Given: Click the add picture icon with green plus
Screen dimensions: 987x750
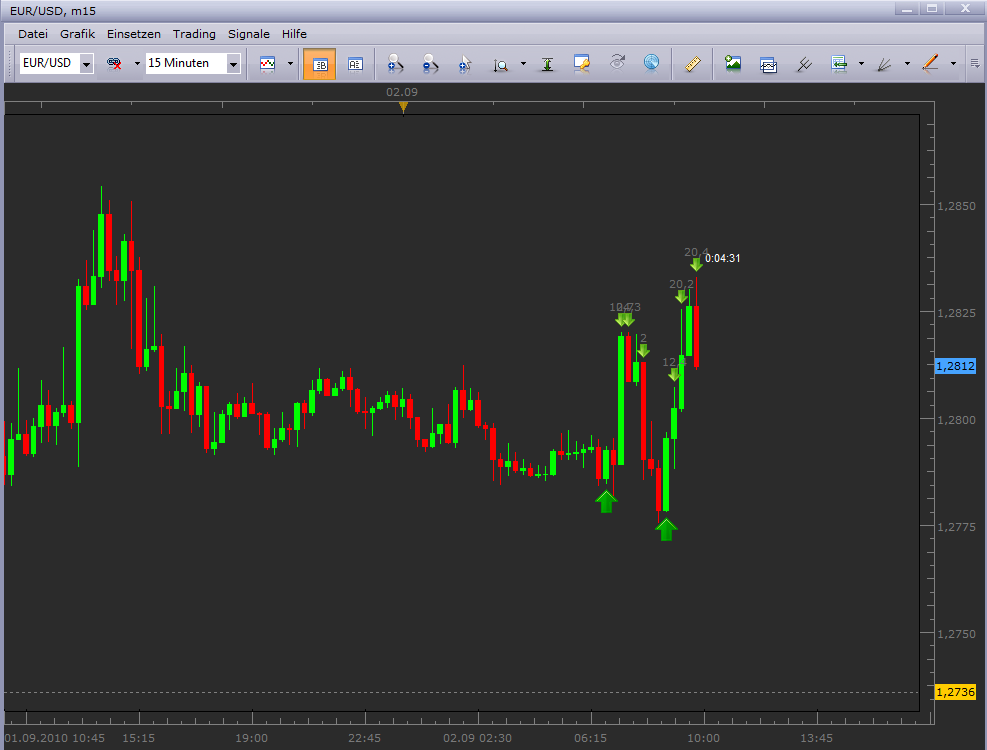Looking at the screenshot, I should 733,63.
